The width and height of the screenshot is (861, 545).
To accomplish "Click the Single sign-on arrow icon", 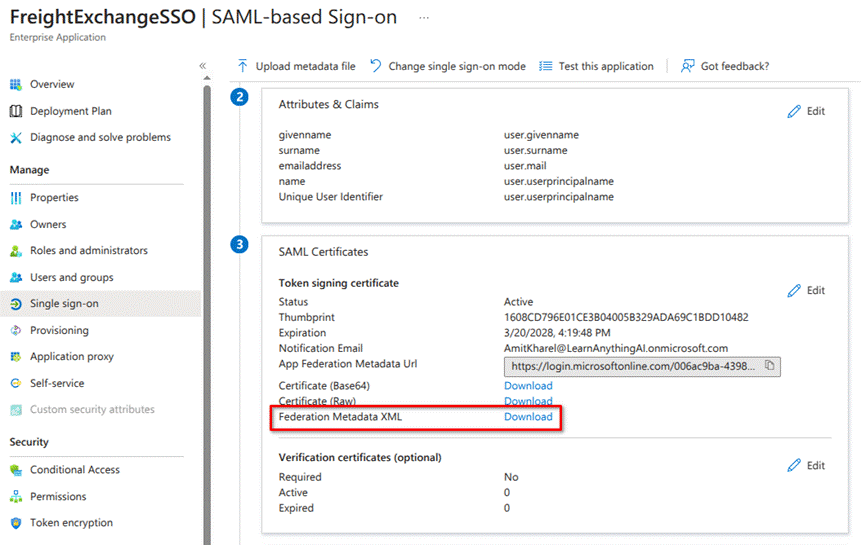I will click(x=16, y=304).
